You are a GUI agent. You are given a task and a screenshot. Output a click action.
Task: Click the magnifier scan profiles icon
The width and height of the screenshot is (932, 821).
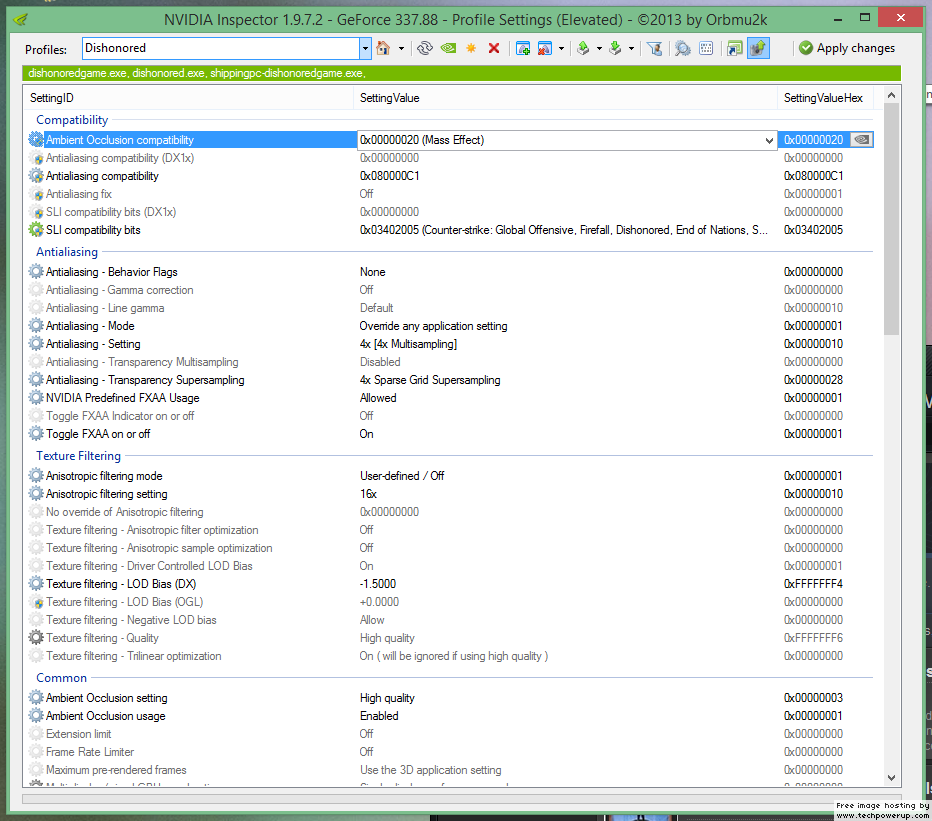click(683, 48)
